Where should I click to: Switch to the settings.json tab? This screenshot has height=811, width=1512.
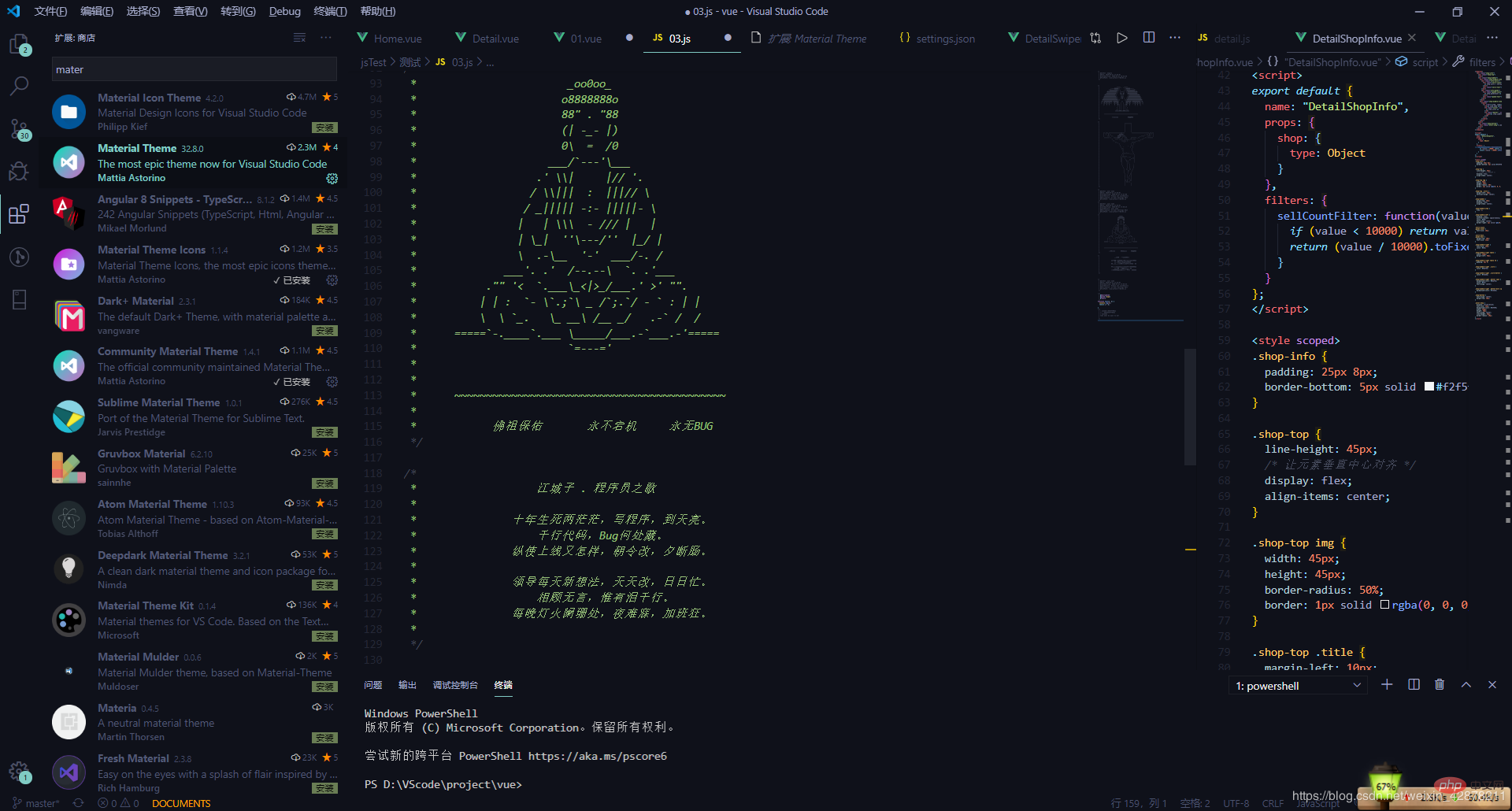pos(937,39)
